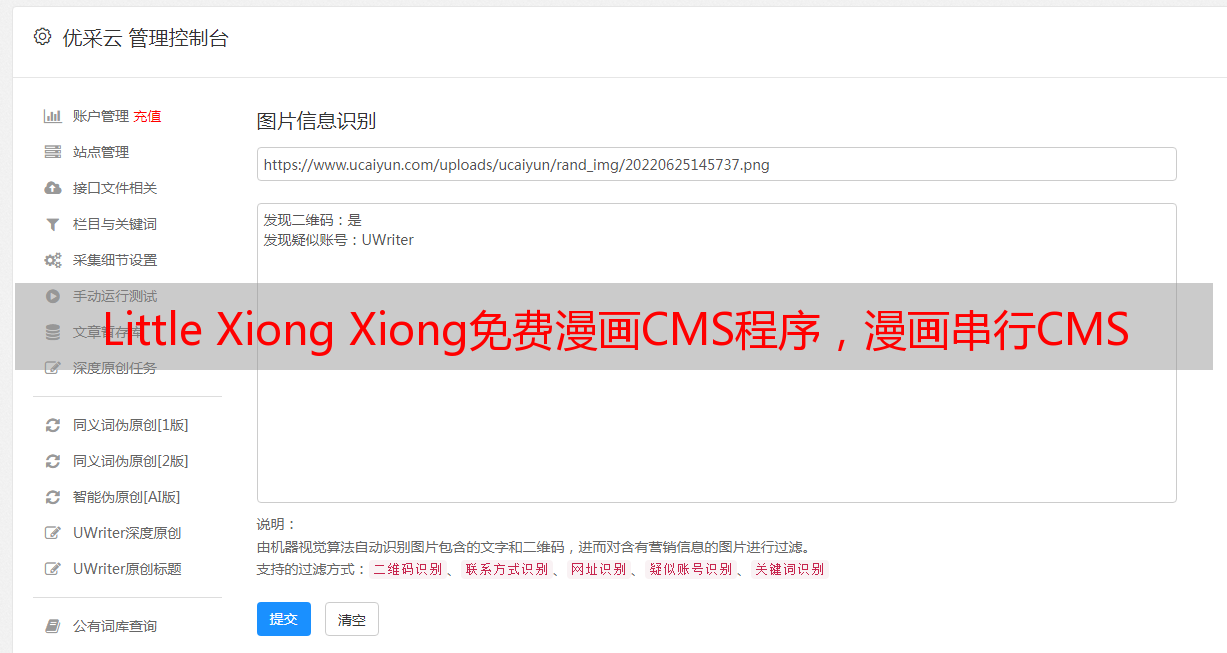Click the 清空 button

tap(352, 619)
